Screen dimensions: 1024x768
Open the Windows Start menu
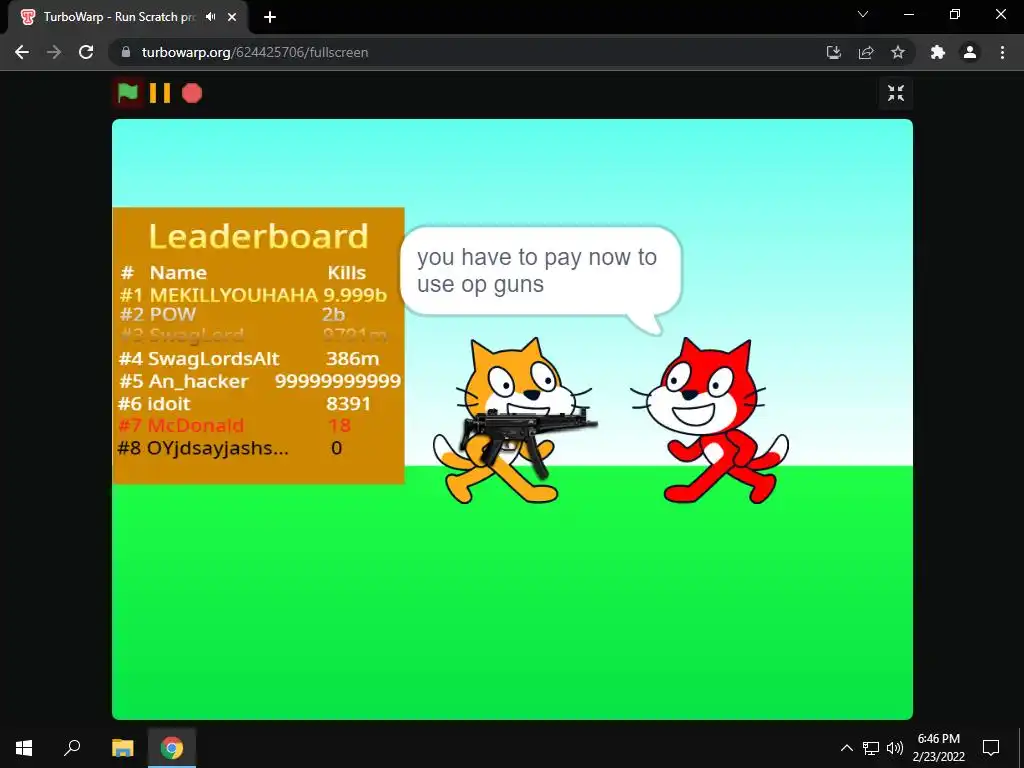pos(24,748)
